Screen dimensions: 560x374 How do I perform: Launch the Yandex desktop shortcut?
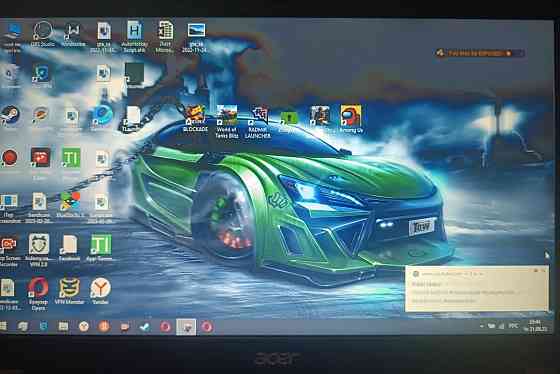100,291
